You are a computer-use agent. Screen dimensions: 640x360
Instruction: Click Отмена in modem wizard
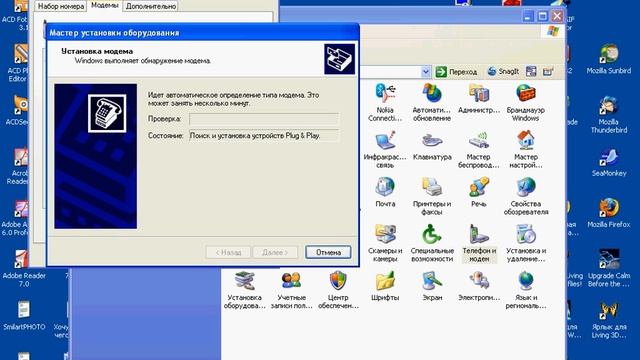tap(328, 252)
